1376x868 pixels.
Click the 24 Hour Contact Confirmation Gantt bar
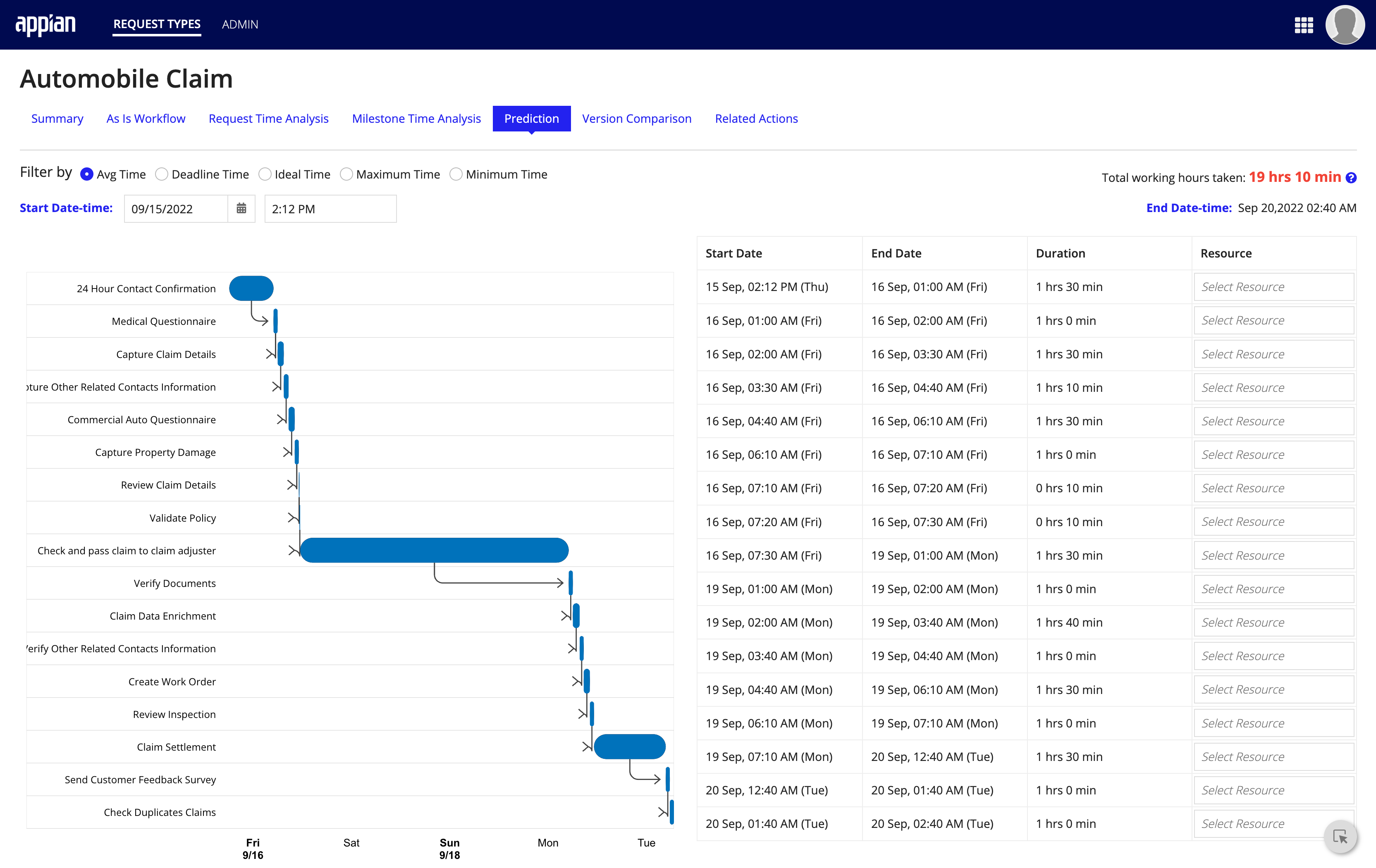click(x=251, y=288)
